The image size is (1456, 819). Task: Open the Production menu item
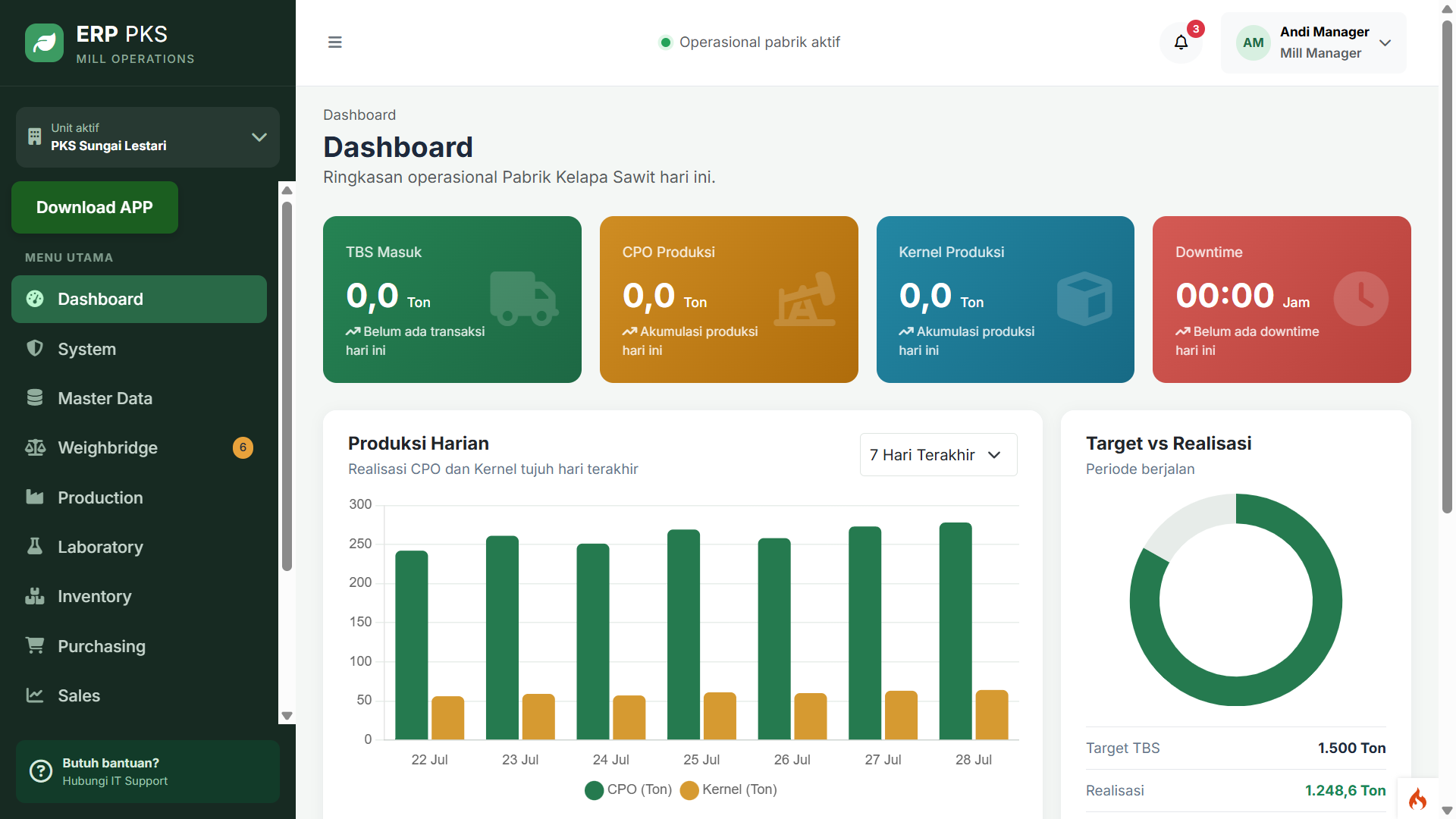point(139,497)
